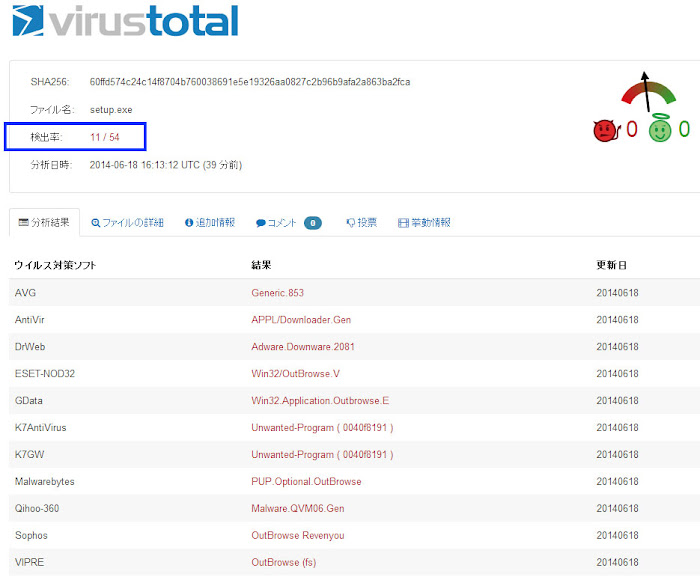
Task: Click the 更新日 column header
Action: click(611, 265)
